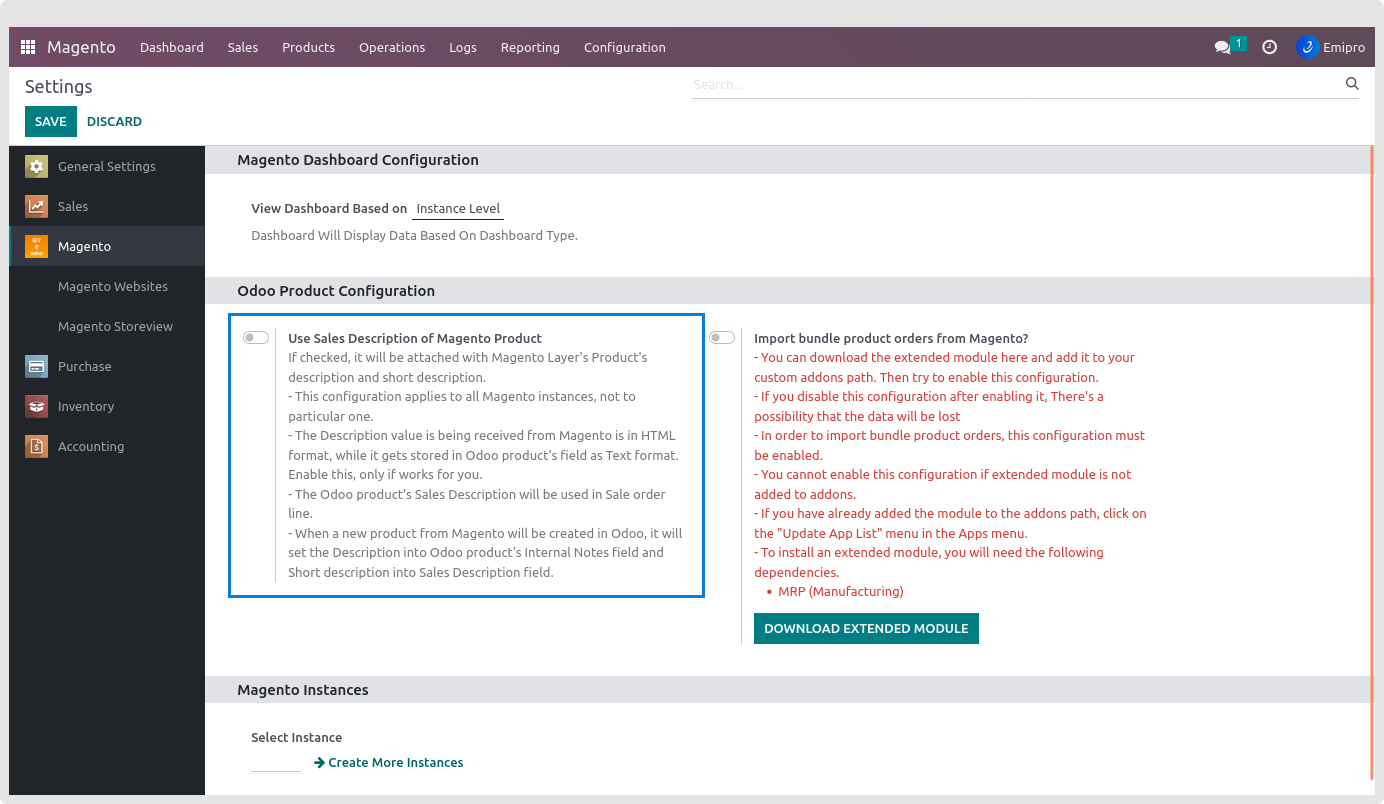Click the activities clock icon in topbar
Image resolution: width=1384 pixels, height=804 pixels.
point(1269,47)
